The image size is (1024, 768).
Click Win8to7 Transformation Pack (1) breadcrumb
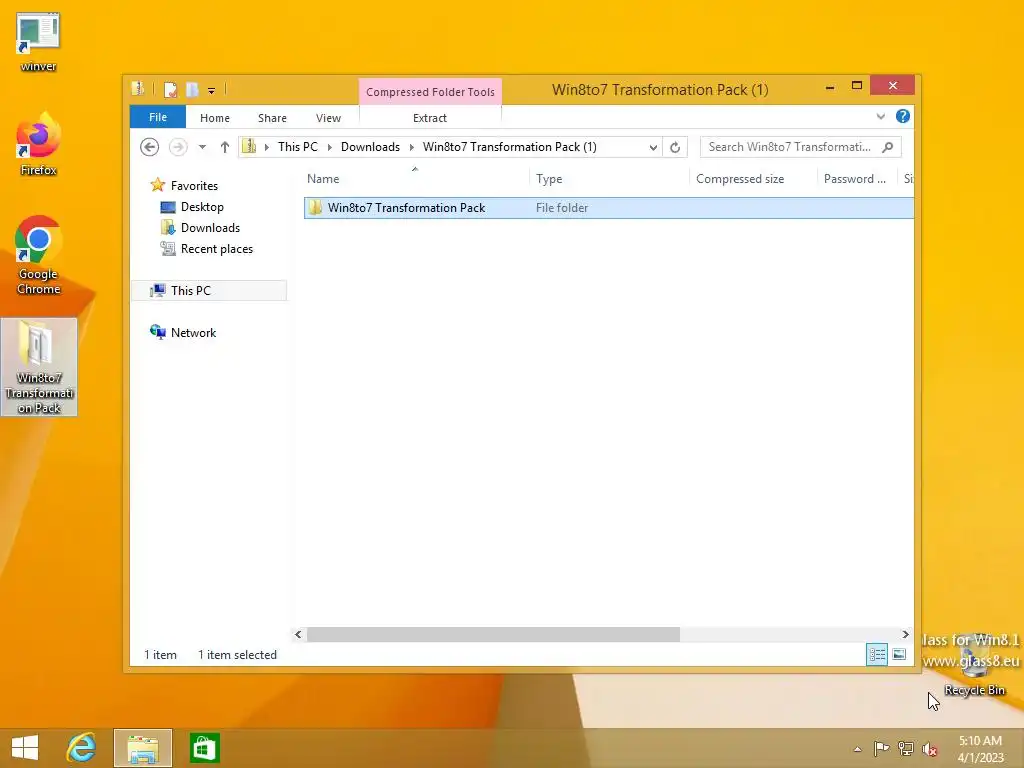pos(509,147)
